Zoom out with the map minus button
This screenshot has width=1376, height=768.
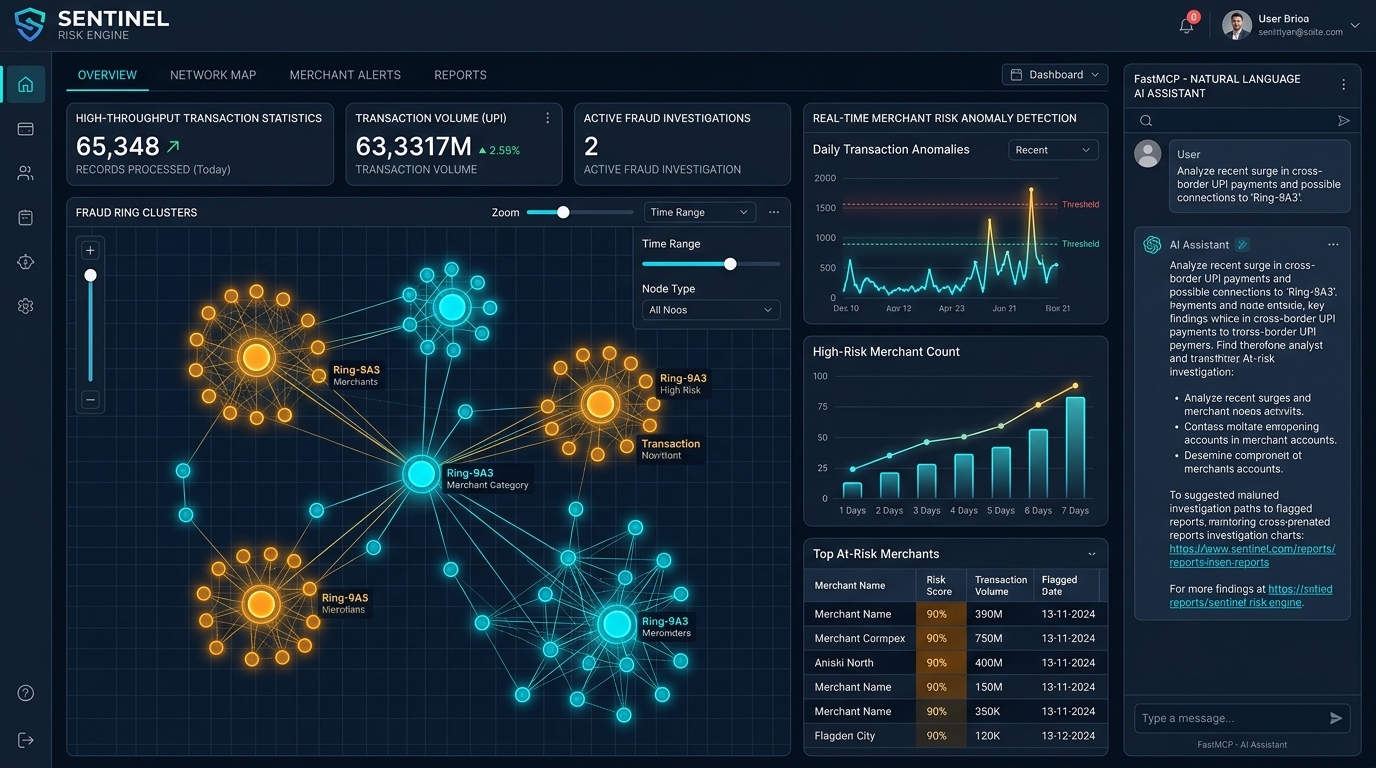click(x=90, y=400)
